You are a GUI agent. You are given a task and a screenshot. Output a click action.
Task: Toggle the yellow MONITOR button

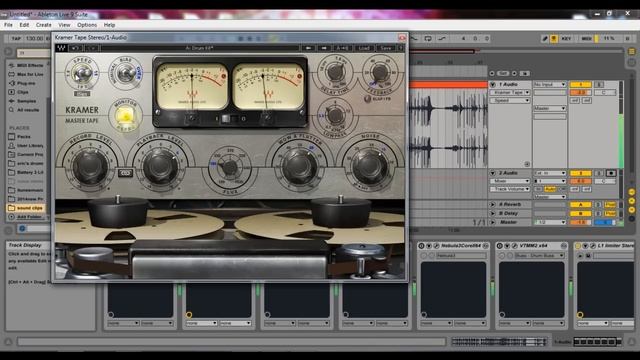point(125,116)
